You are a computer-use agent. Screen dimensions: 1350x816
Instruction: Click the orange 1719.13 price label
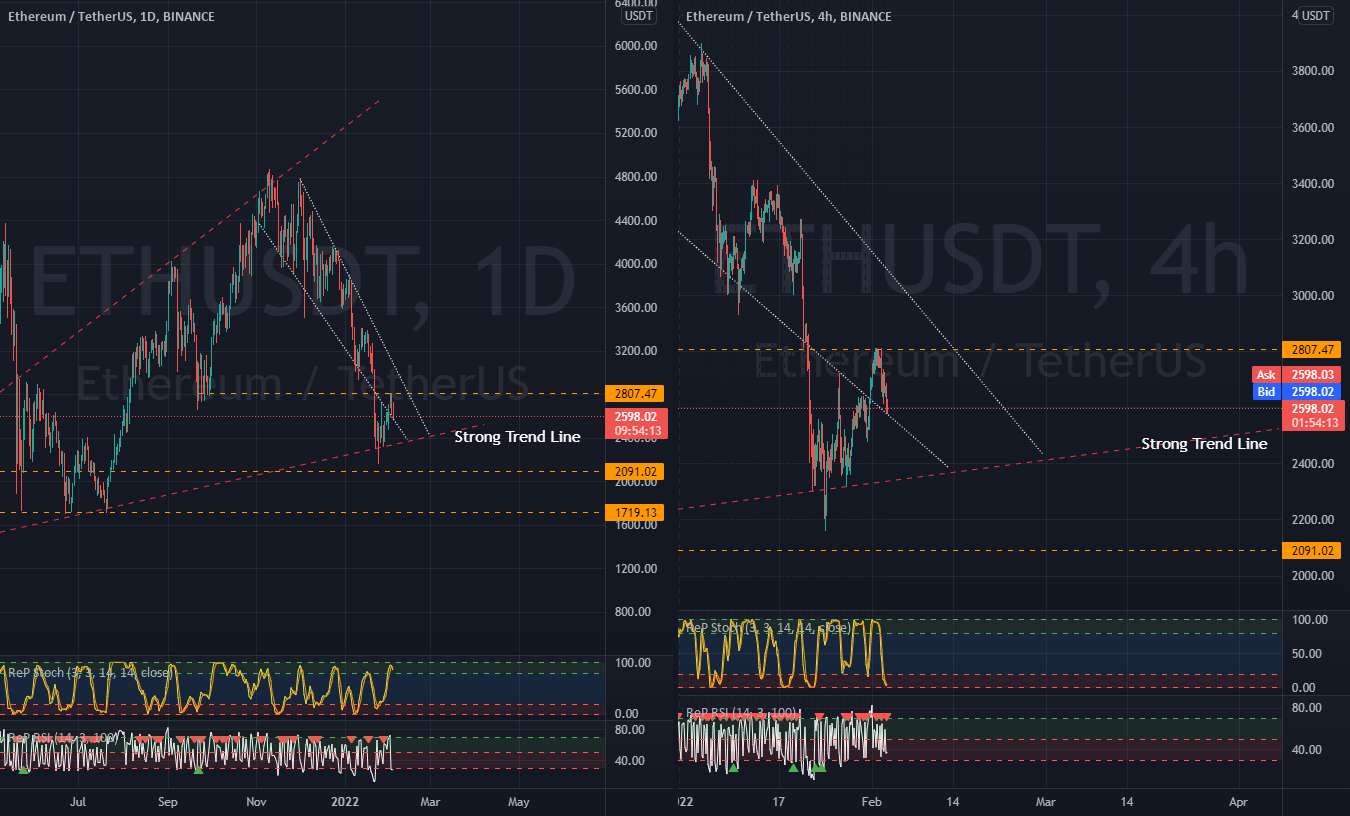(x=636, y=512)
